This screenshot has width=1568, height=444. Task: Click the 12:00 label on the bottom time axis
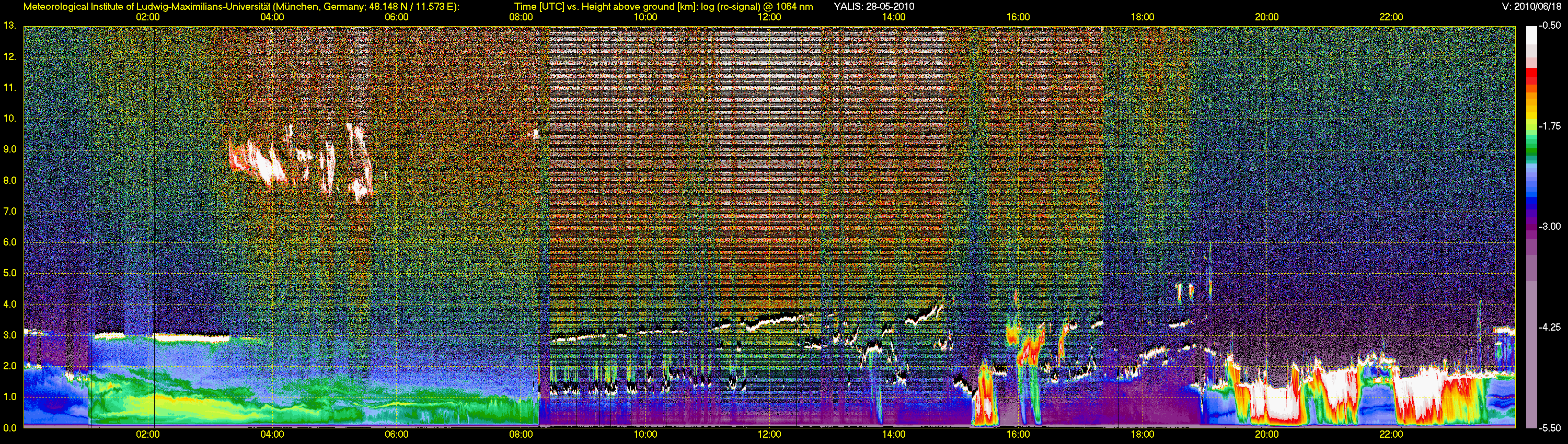769,434
